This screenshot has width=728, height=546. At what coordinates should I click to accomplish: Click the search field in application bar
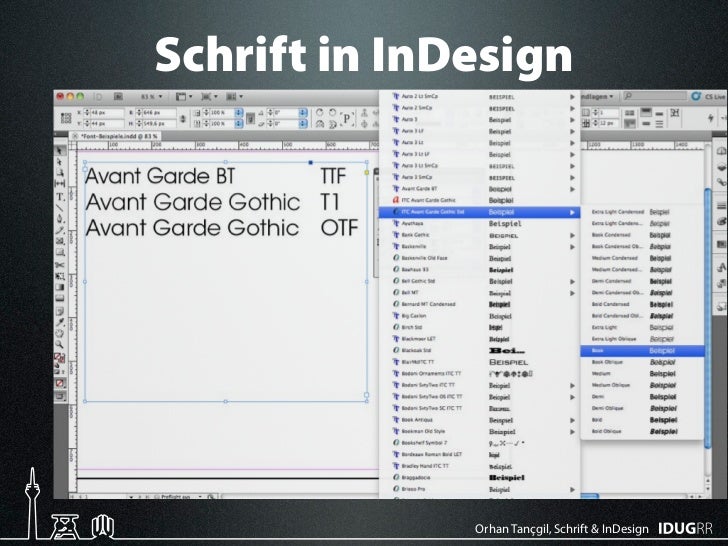654,96
